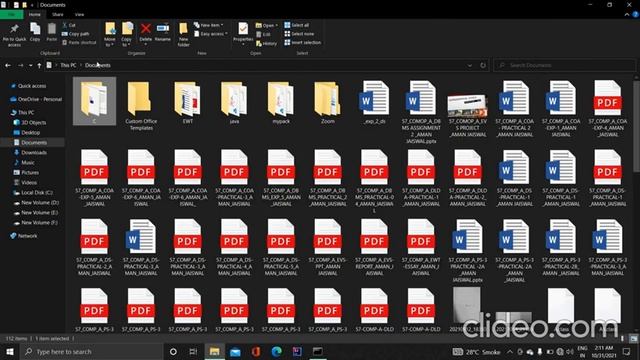The image size is (640, 360).
Task: Select Videos in sidebar
Action: (x=29, y=182)
